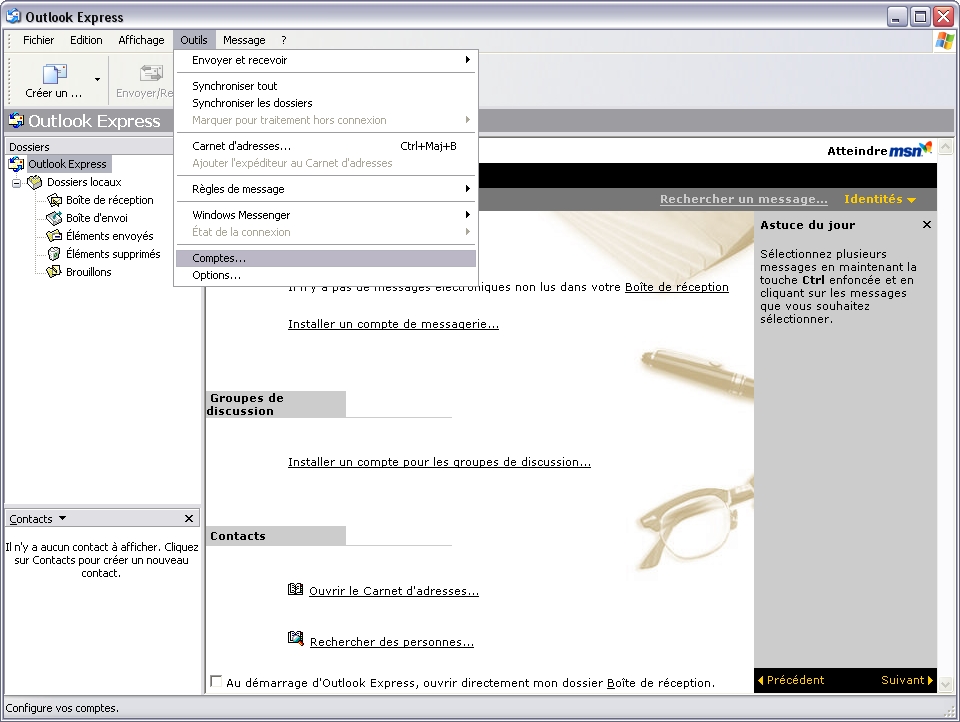Click the Brouillons folder icon
960x722 pixels.
(54, 271)
